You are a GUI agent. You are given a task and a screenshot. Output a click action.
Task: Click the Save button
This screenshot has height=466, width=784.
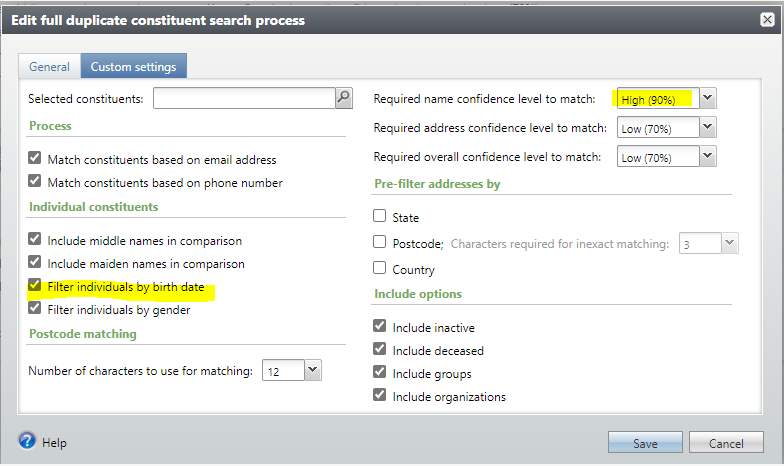point(645,443)
